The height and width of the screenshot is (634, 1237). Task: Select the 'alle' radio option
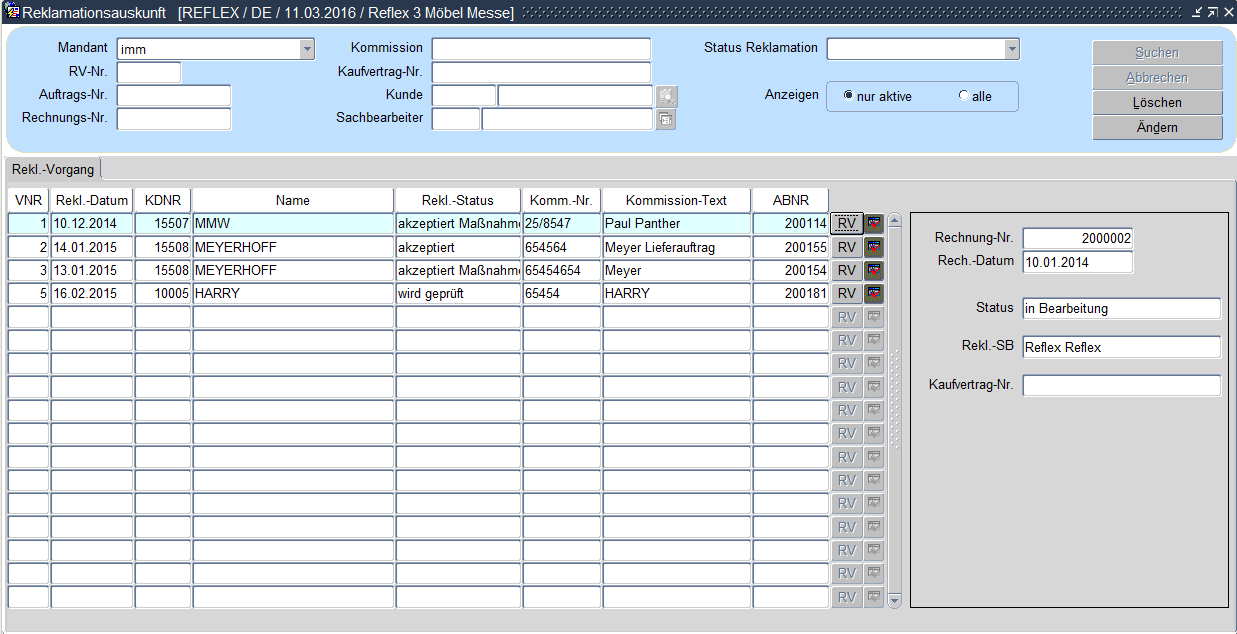click(963, 96)
